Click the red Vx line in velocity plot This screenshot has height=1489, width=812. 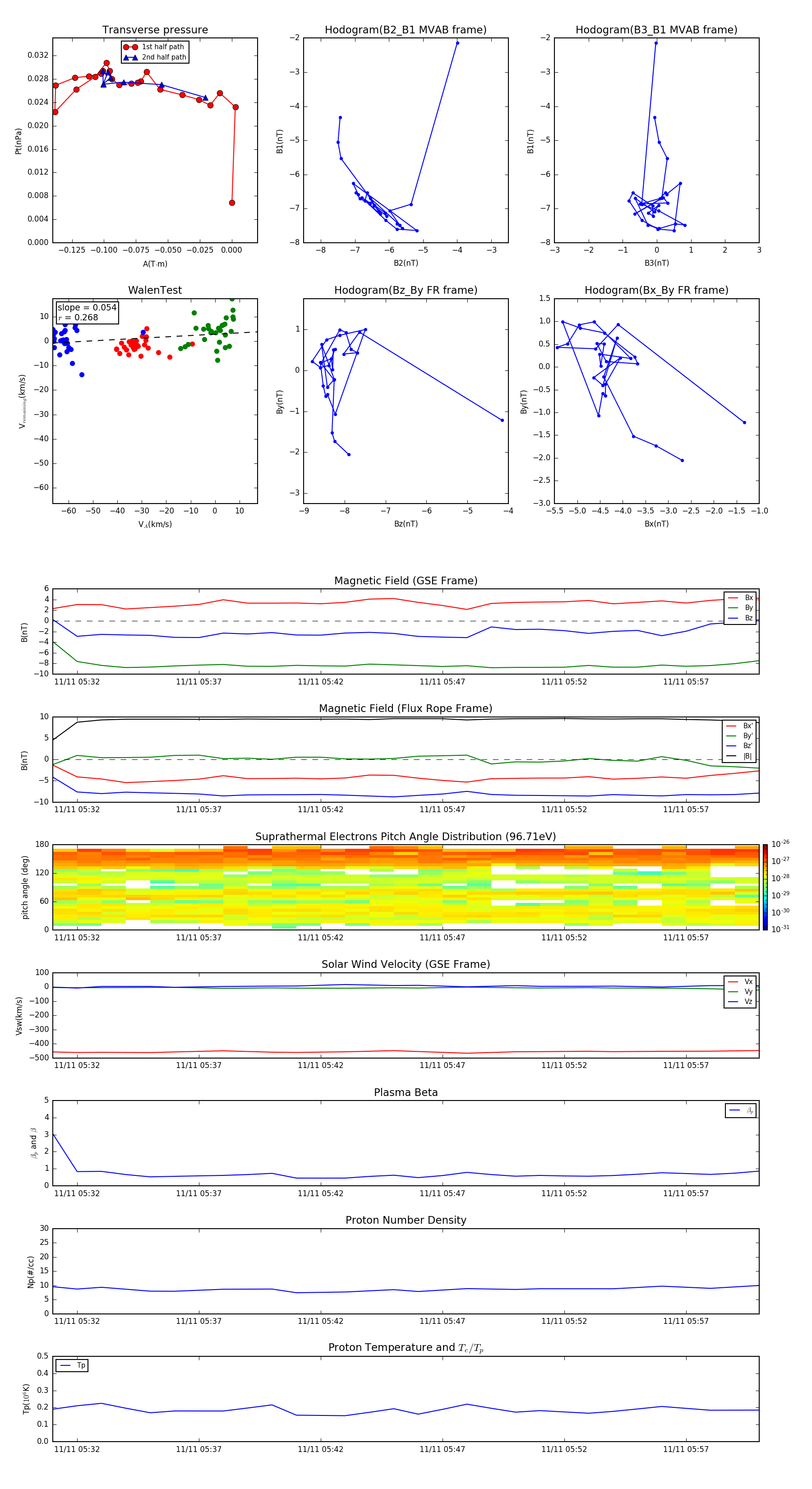pos(406,1051)
